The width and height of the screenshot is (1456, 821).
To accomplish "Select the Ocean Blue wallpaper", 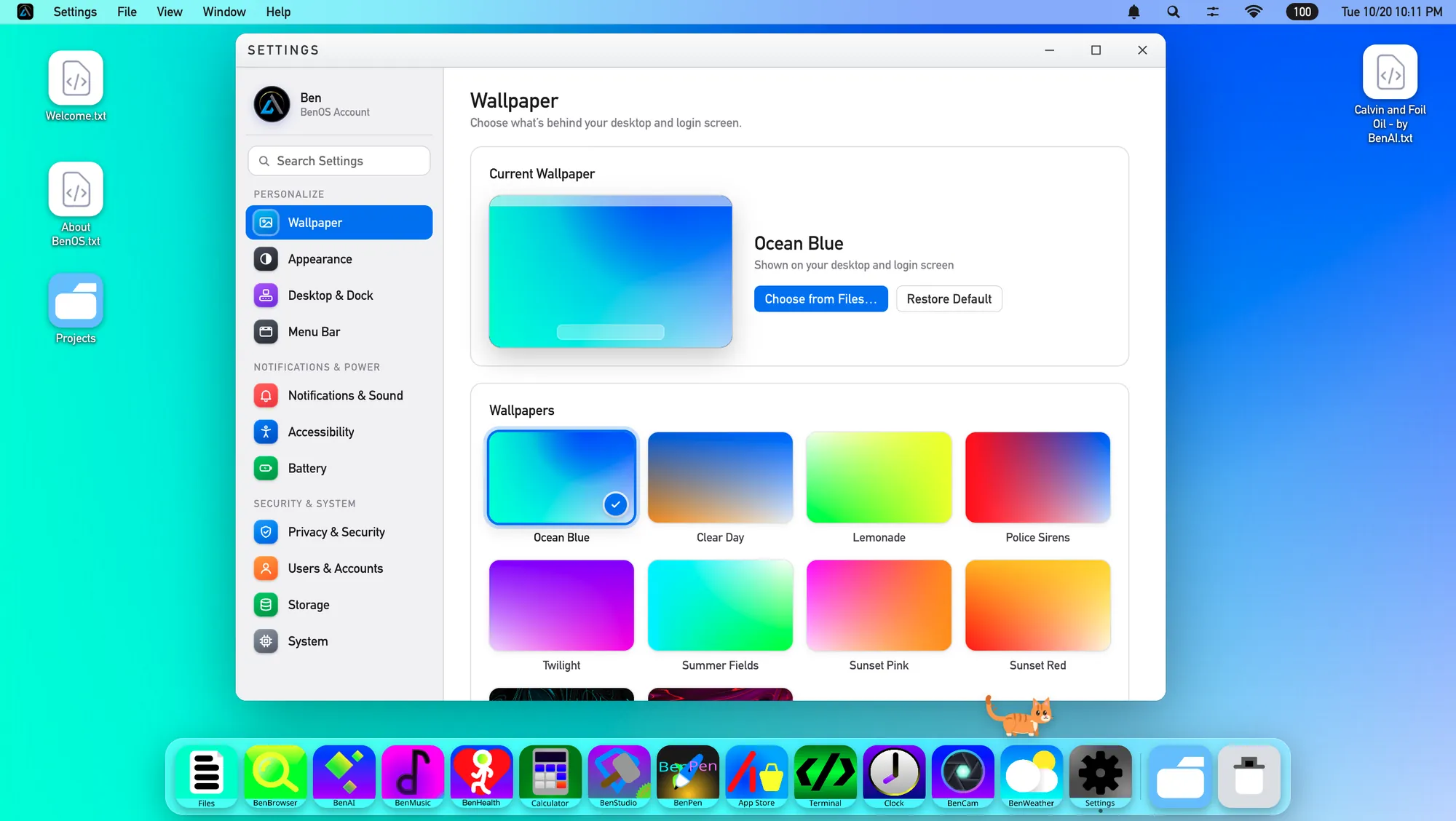I will [561, 477].
